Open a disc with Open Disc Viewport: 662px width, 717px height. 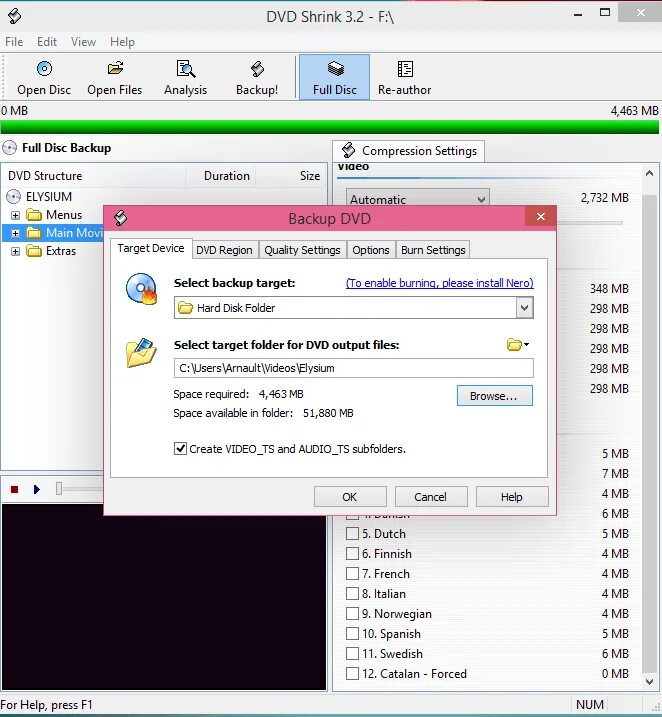(44, 78)
